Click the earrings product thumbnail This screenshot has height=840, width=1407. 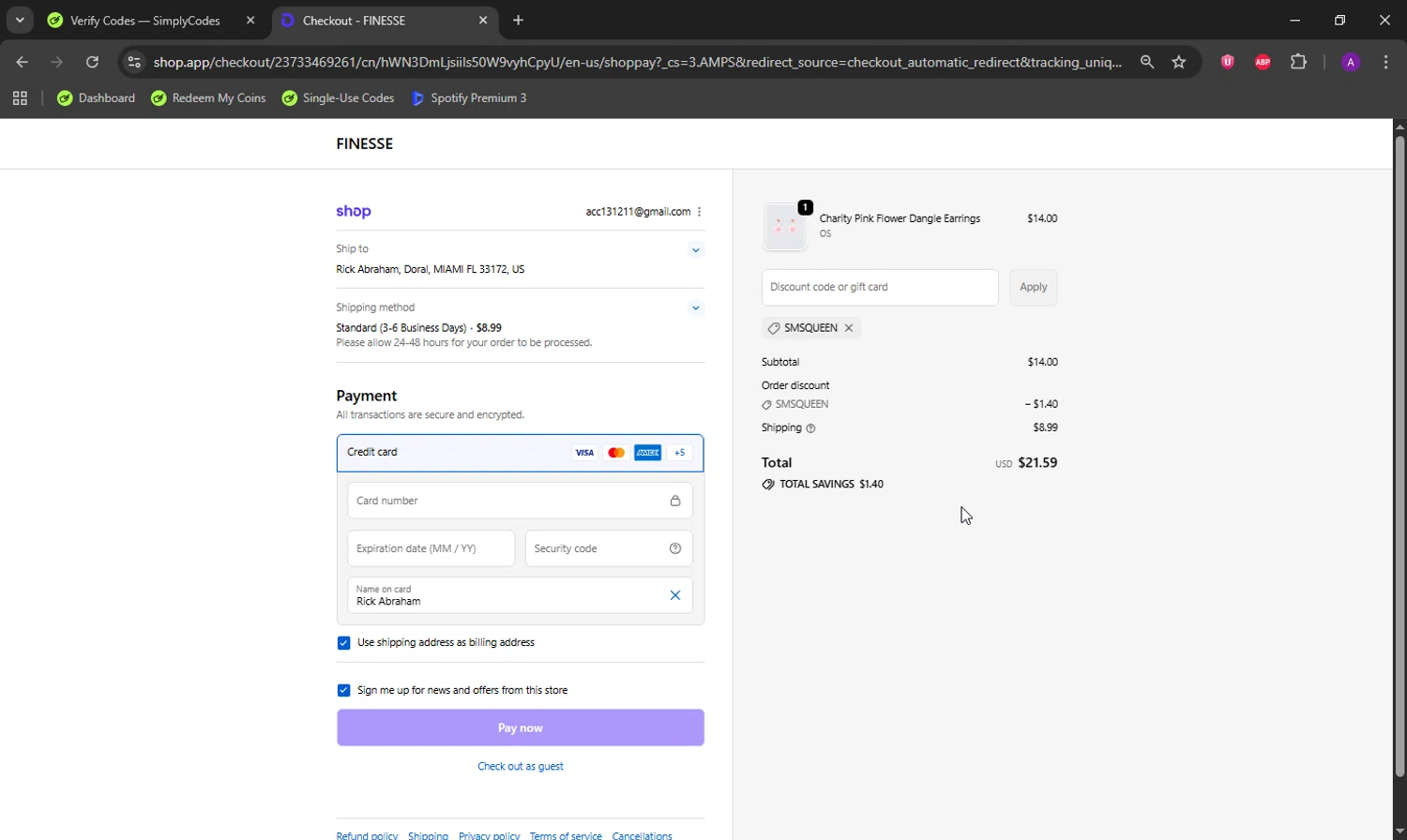click(x=785, y=227)
